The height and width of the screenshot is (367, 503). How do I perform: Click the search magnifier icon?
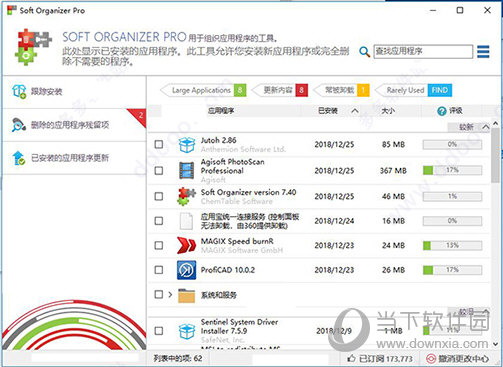click(364, 52)
